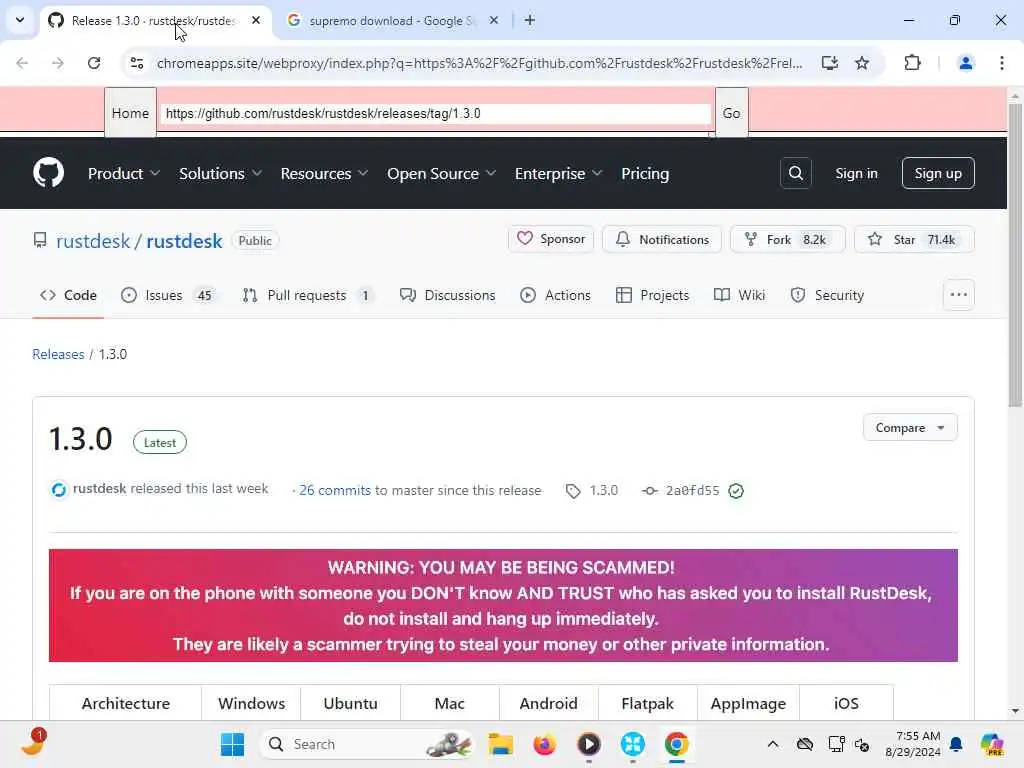Open Windows Start button
This screenshot has width=1024, height=768.
(x=232, y=744)
